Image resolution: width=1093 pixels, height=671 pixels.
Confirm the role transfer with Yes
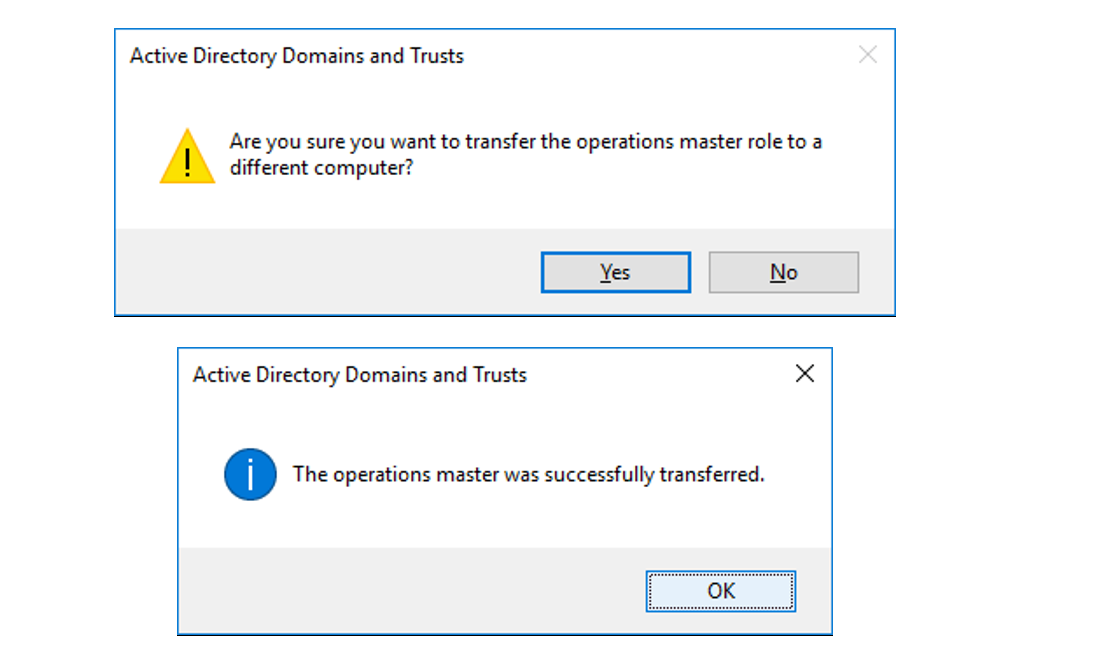click(615, 272)
